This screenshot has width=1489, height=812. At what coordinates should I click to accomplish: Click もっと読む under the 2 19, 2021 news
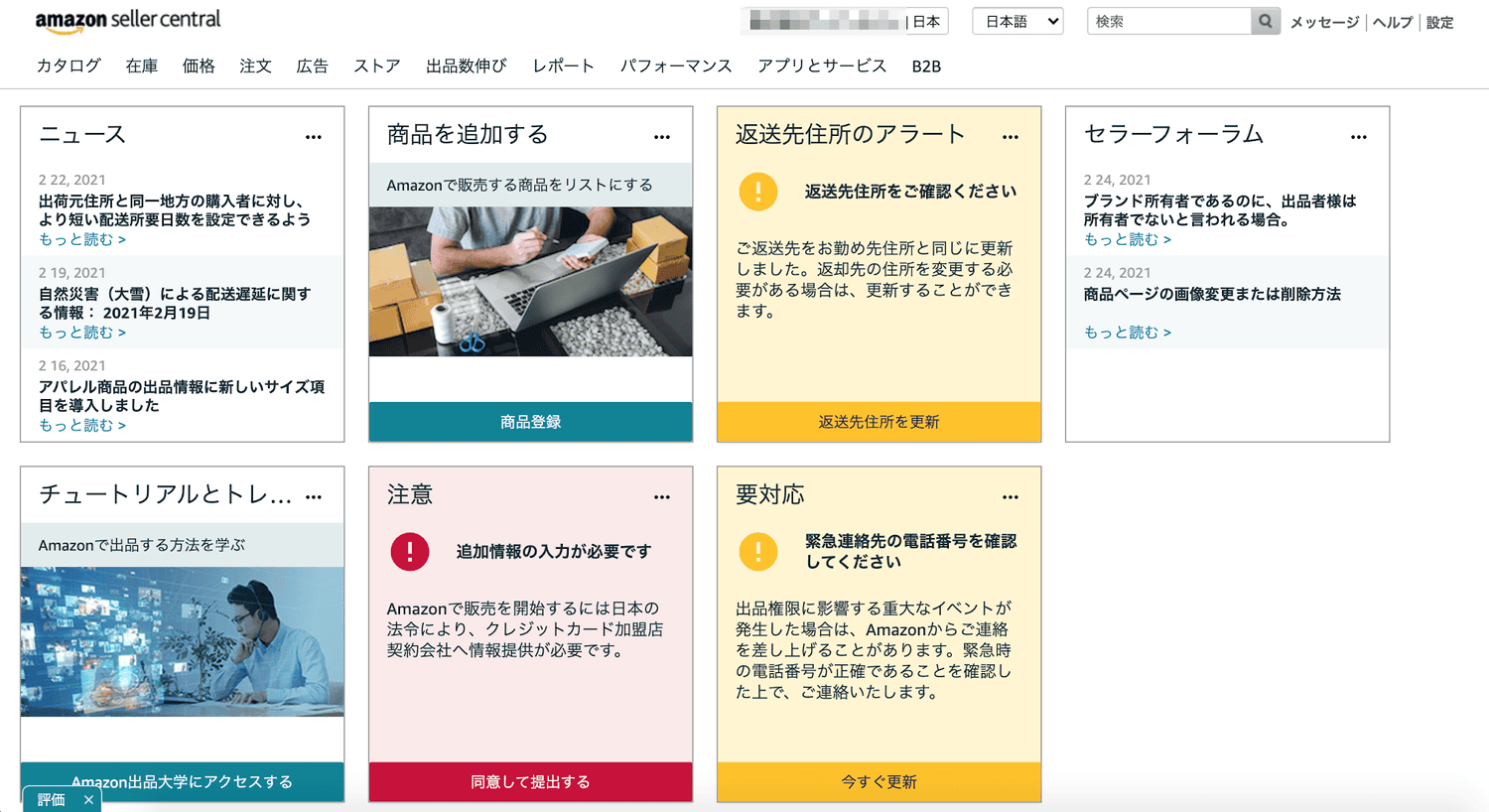click(x=82, y=333)
